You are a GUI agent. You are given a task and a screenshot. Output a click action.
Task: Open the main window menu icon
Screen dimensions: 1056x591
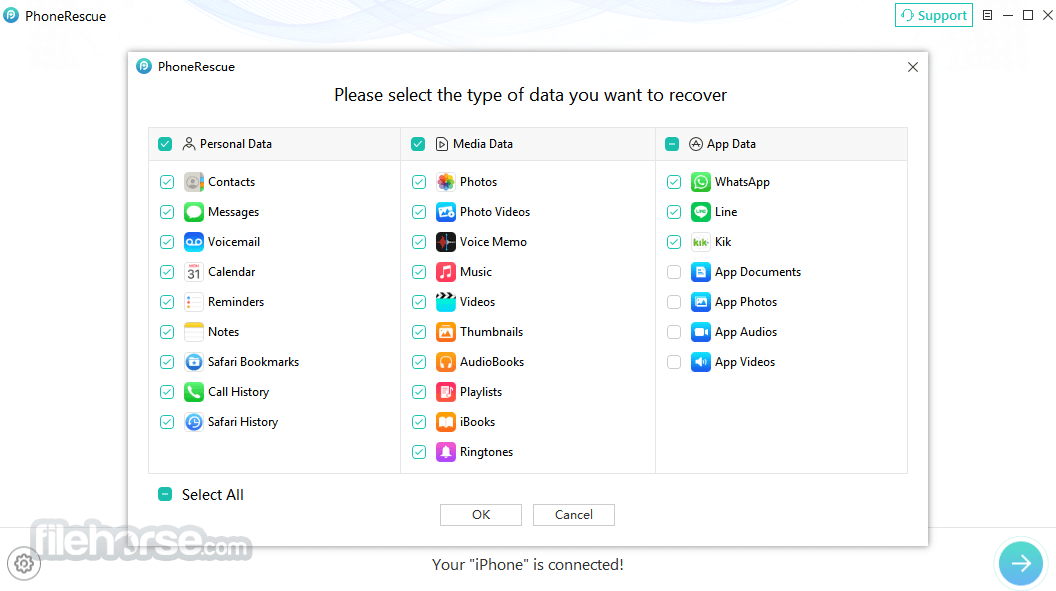(x=987, y=15)
